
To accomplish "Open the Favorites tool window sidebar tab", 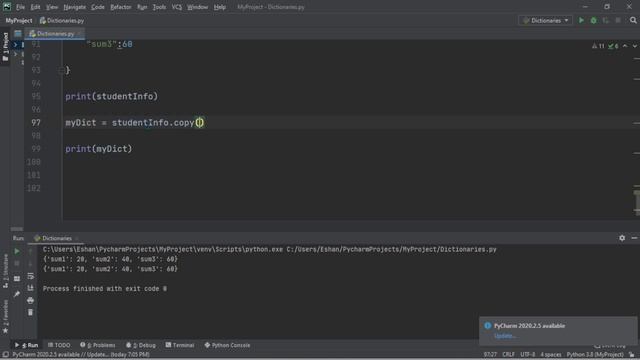I will [x=5, y=316].
